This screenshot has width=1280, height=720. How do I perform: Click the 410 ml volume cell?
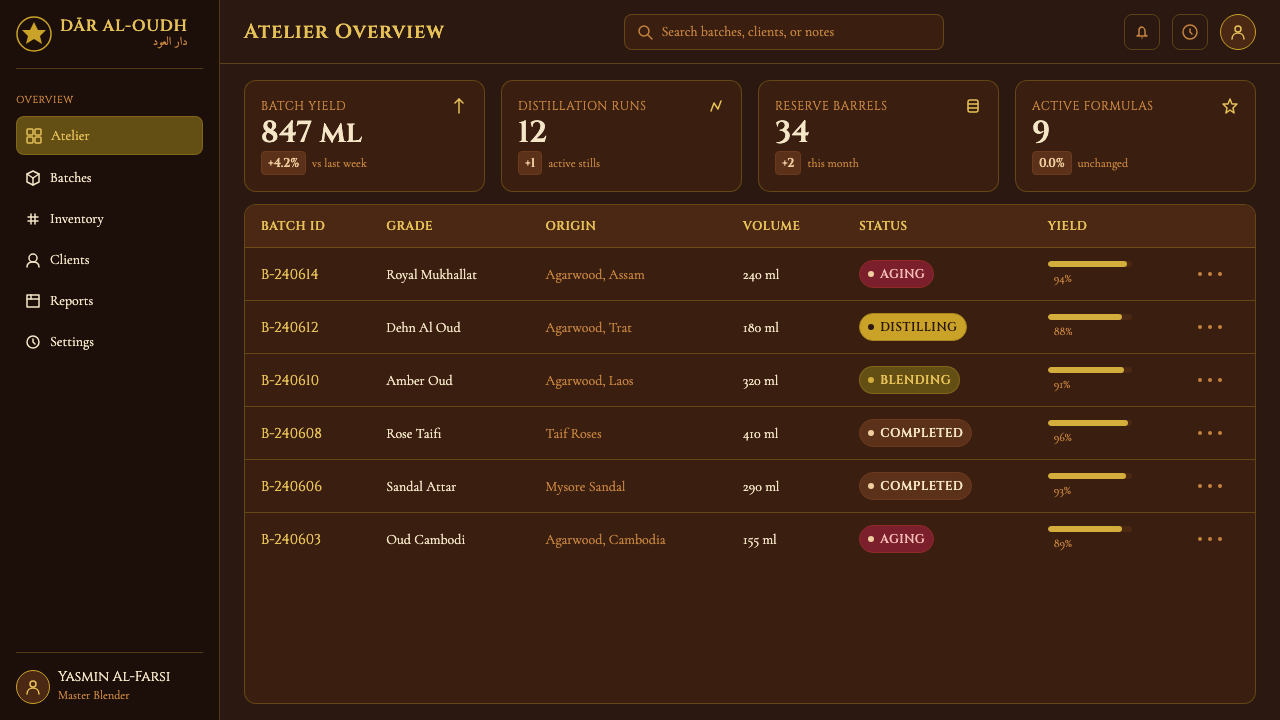tap(761, 433)
